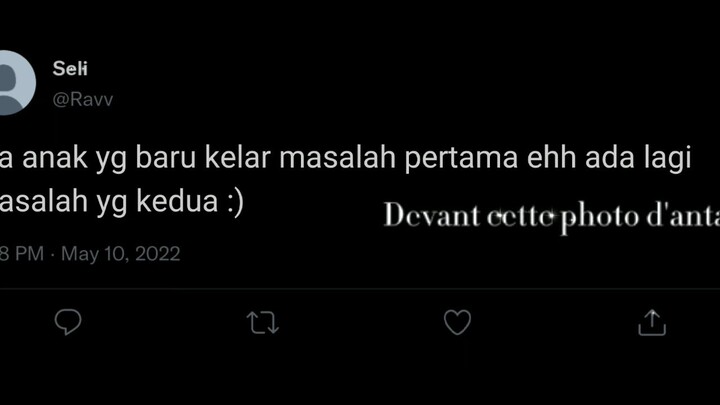Click the divider line above action icons
Viewport: 720px width, 405px height.
(360, 288)
